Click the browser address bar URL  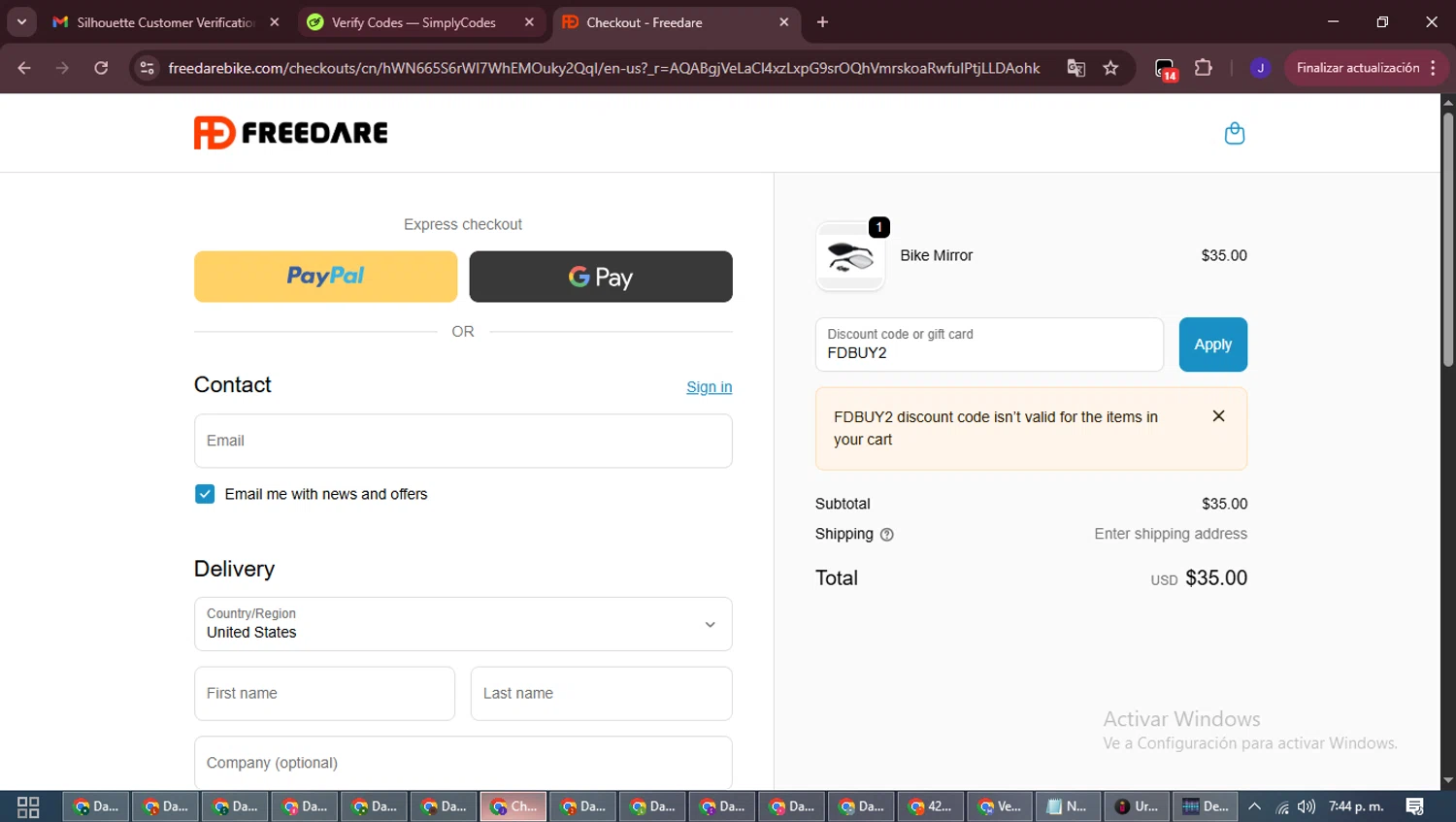click(x=603, y=68)
